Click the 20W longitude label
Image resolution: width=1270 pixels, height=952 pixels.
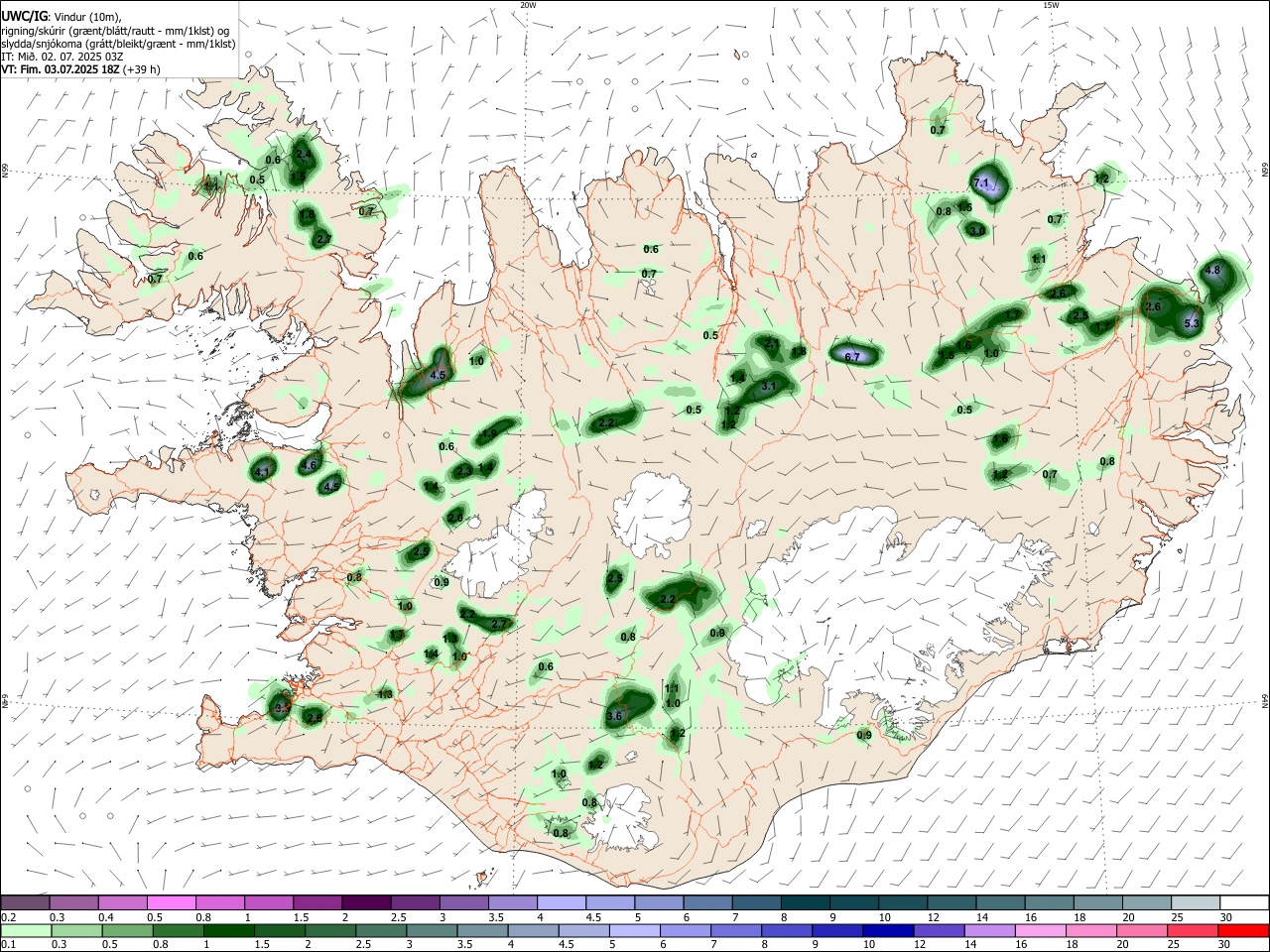pos(528,5)
